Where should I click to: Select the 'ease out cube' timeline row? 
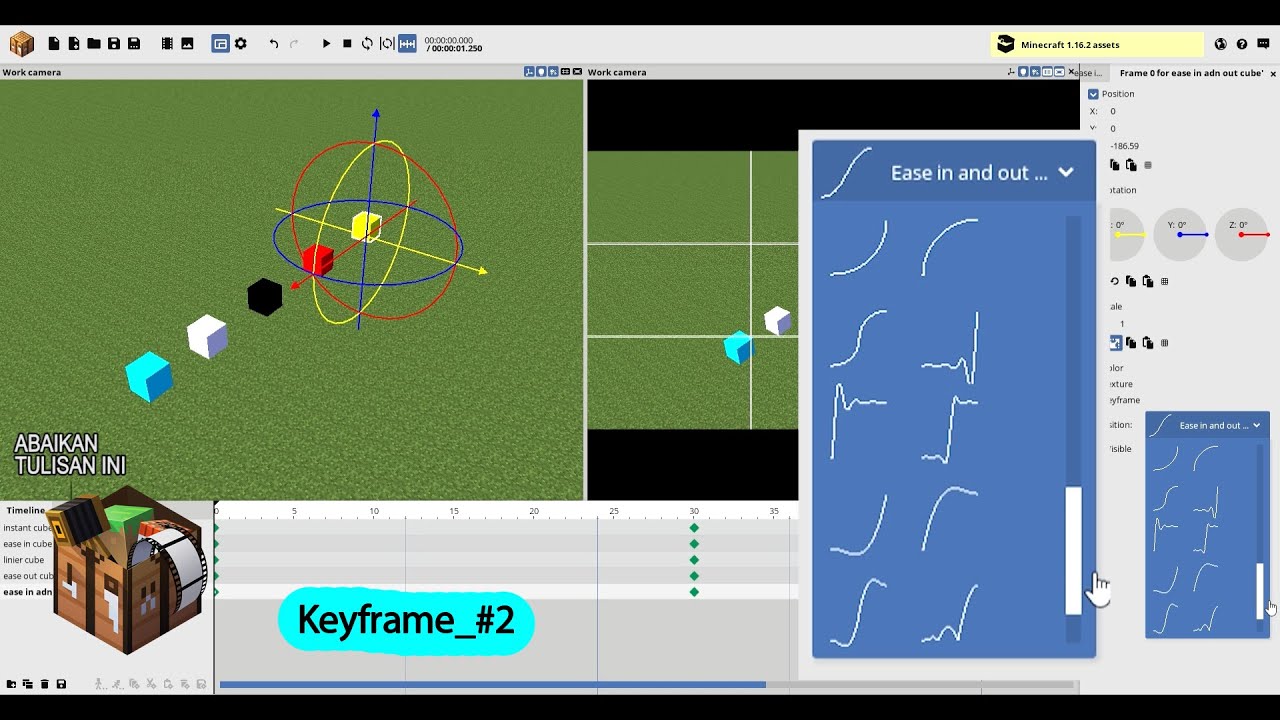(x=28, y=576)
